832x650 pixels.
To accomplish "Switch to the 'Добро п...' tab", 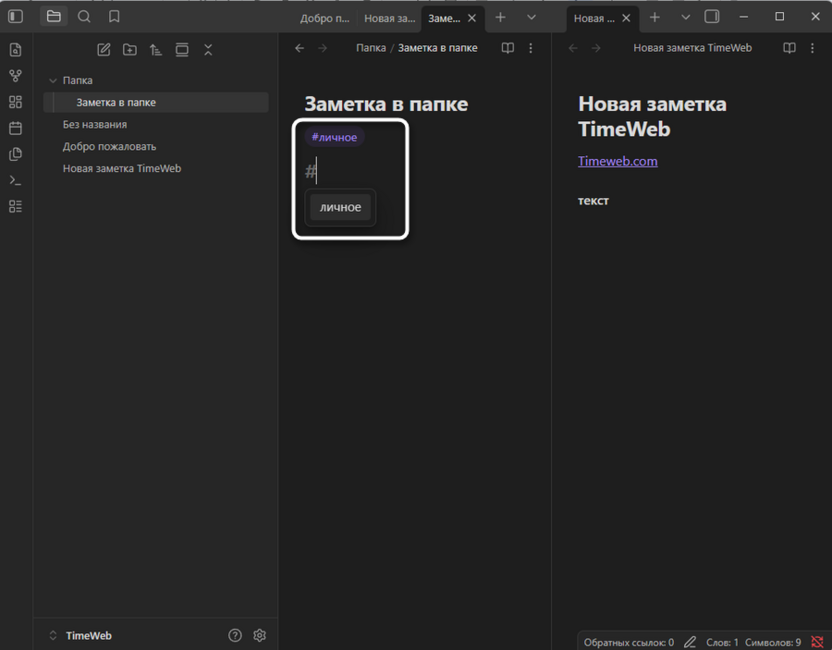I will click(325, 18).
